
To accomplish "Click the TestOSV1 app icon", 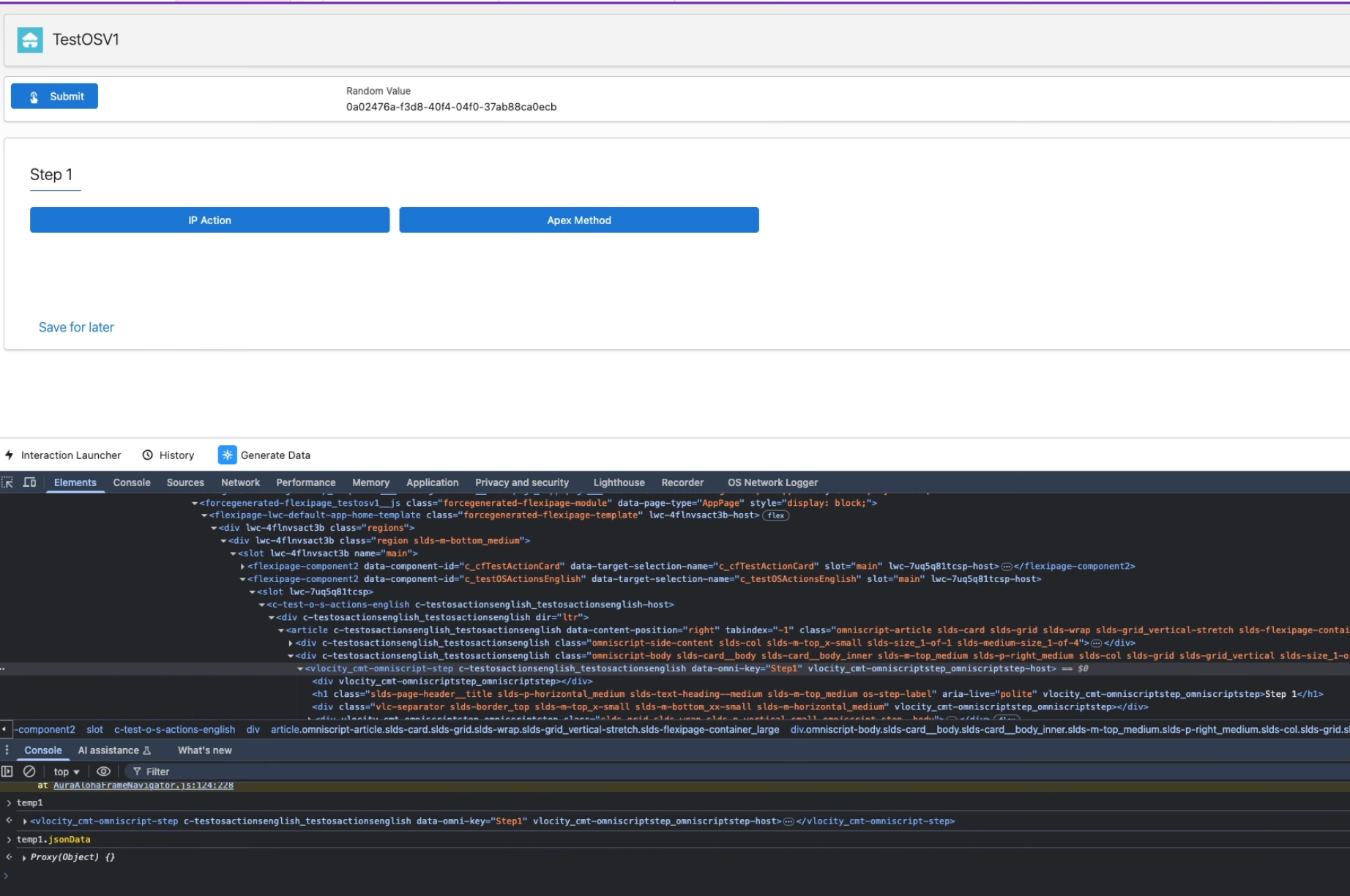I will tap(29, 40).
